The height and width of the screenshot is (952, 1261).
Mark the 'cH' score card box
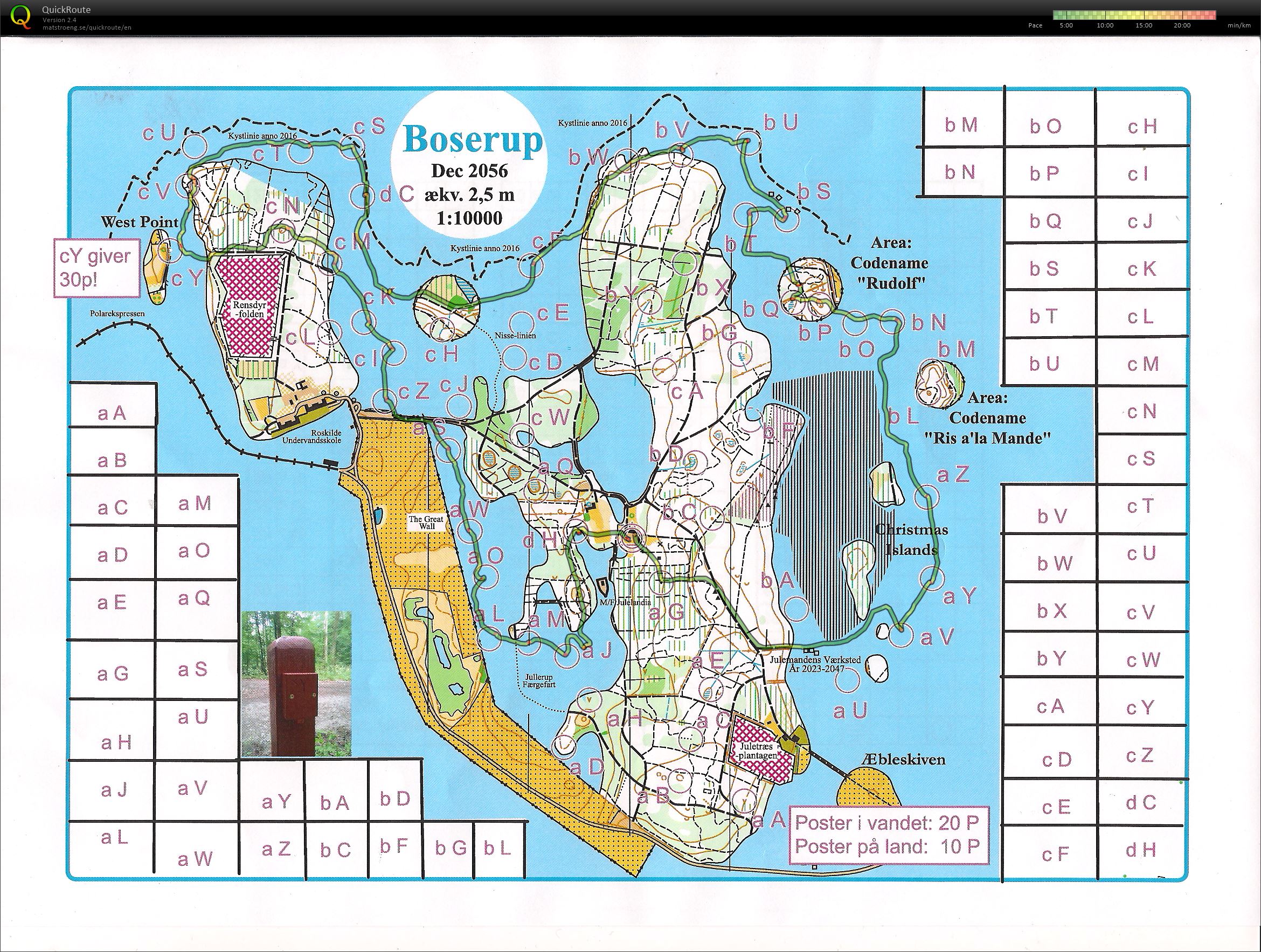pos(1142,119)
